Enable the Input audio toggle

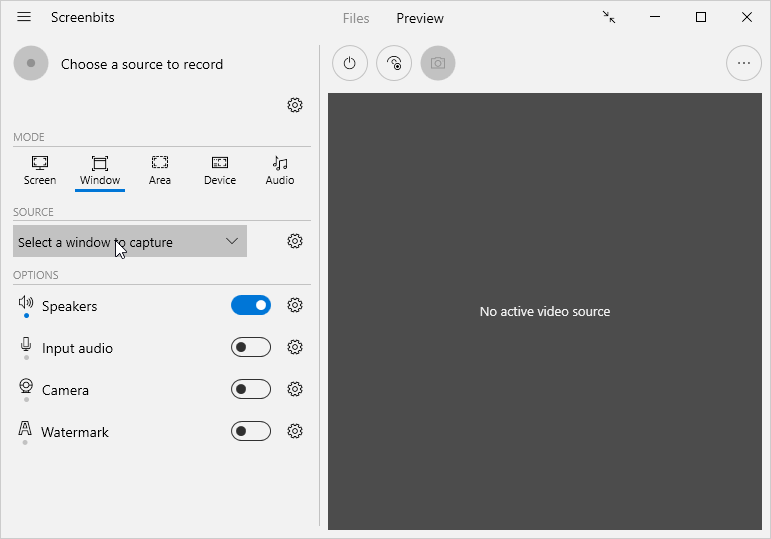click(x=251, y=347)
